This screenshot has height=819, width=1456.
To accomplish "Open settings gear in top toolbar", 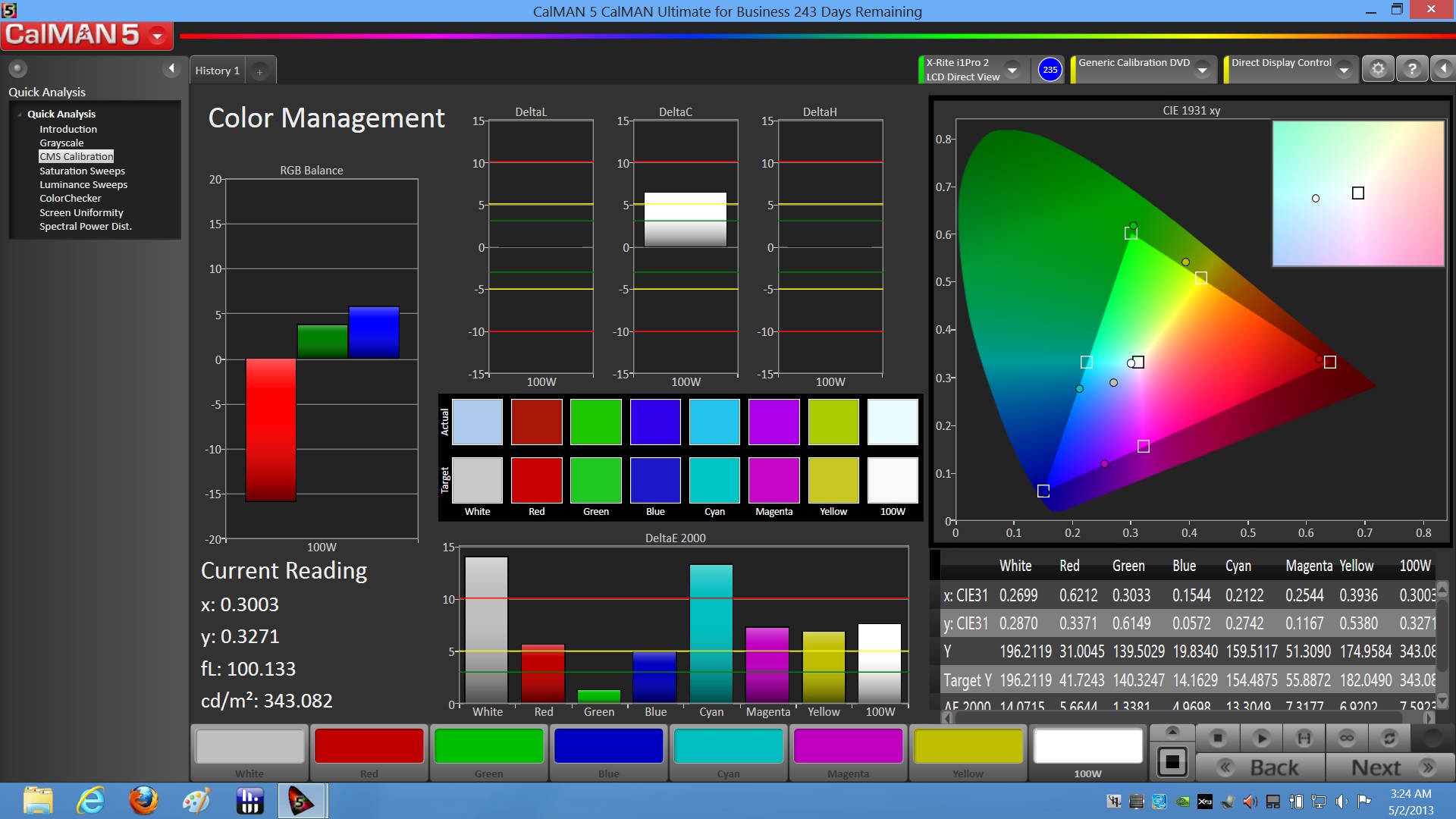I will 1378,69.
